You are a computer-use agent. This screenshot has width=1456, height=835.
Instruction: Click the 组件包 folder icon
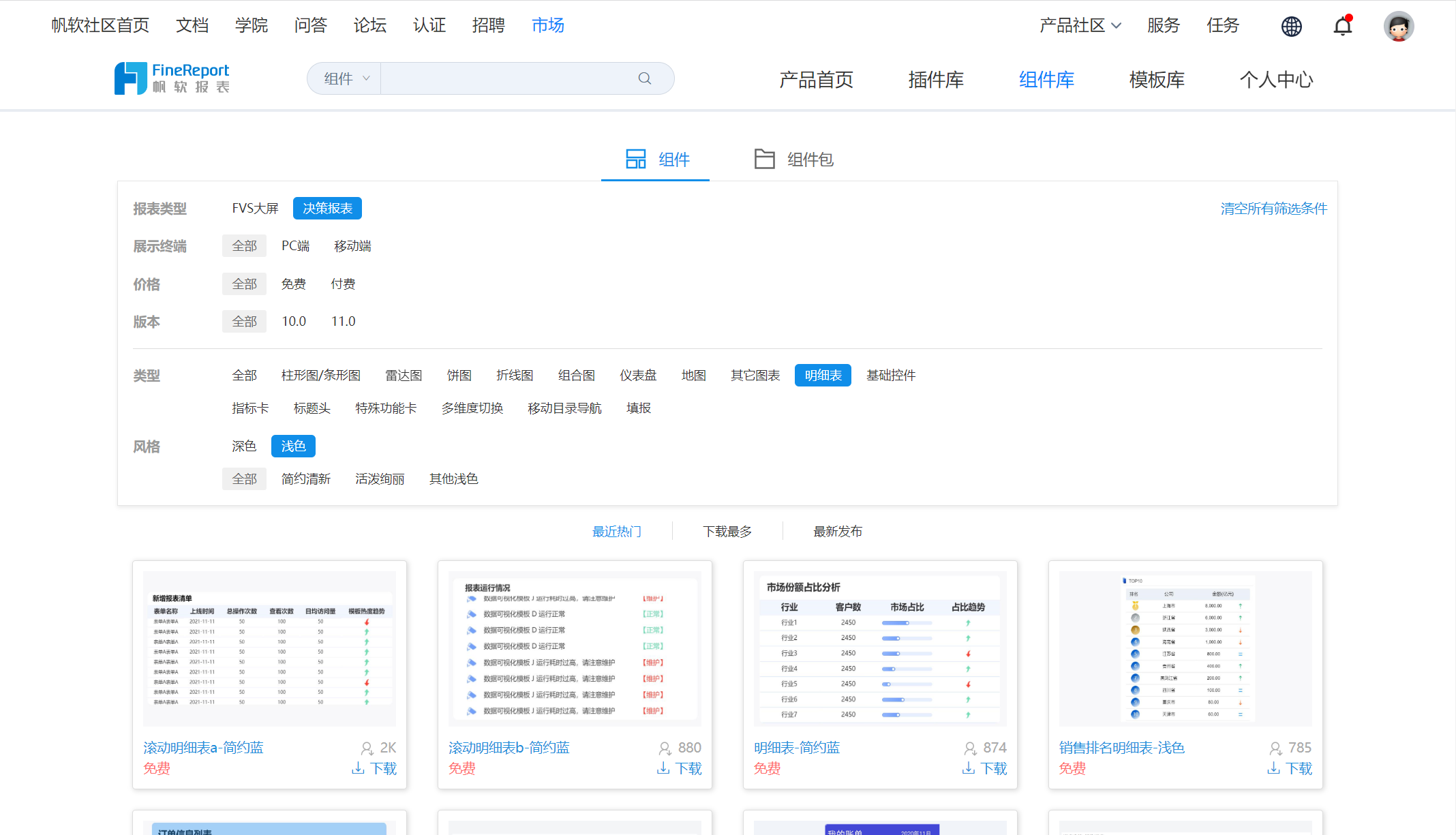(x=764, y=159)
